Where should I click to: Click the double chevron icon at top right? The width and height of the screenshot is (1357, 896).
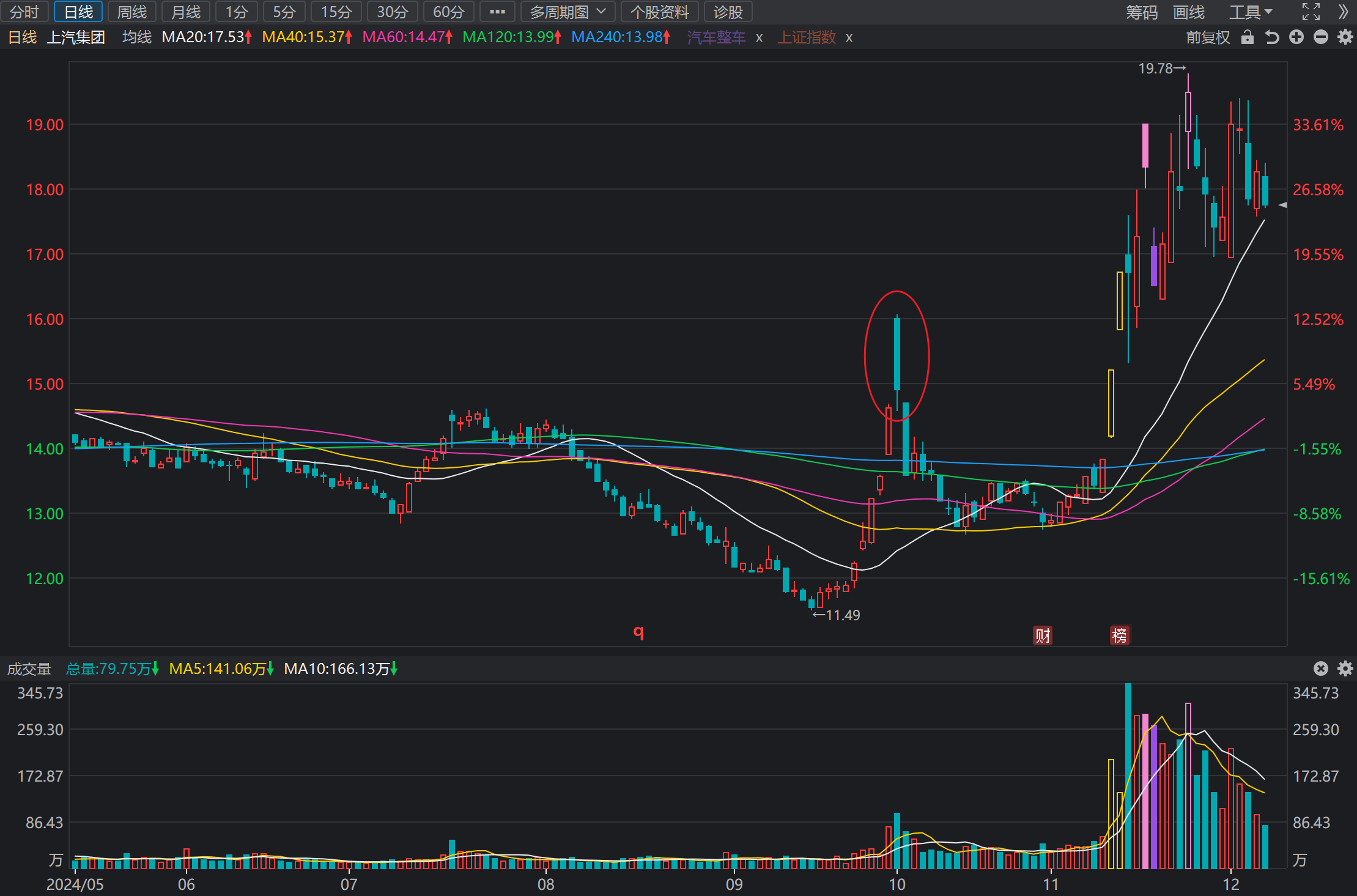point(1343,12)
